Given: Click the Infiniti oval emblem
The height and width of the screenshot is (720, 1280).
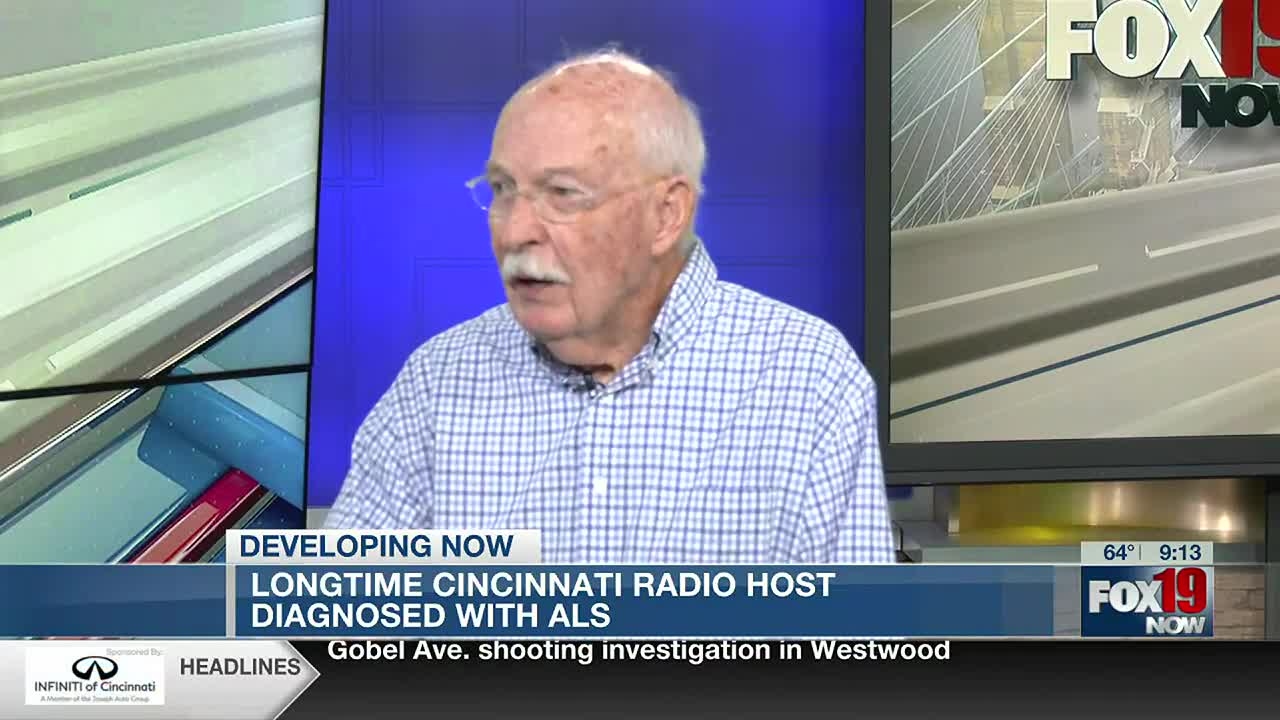Looking at the screenshot, I should click(x=94, y=667).
